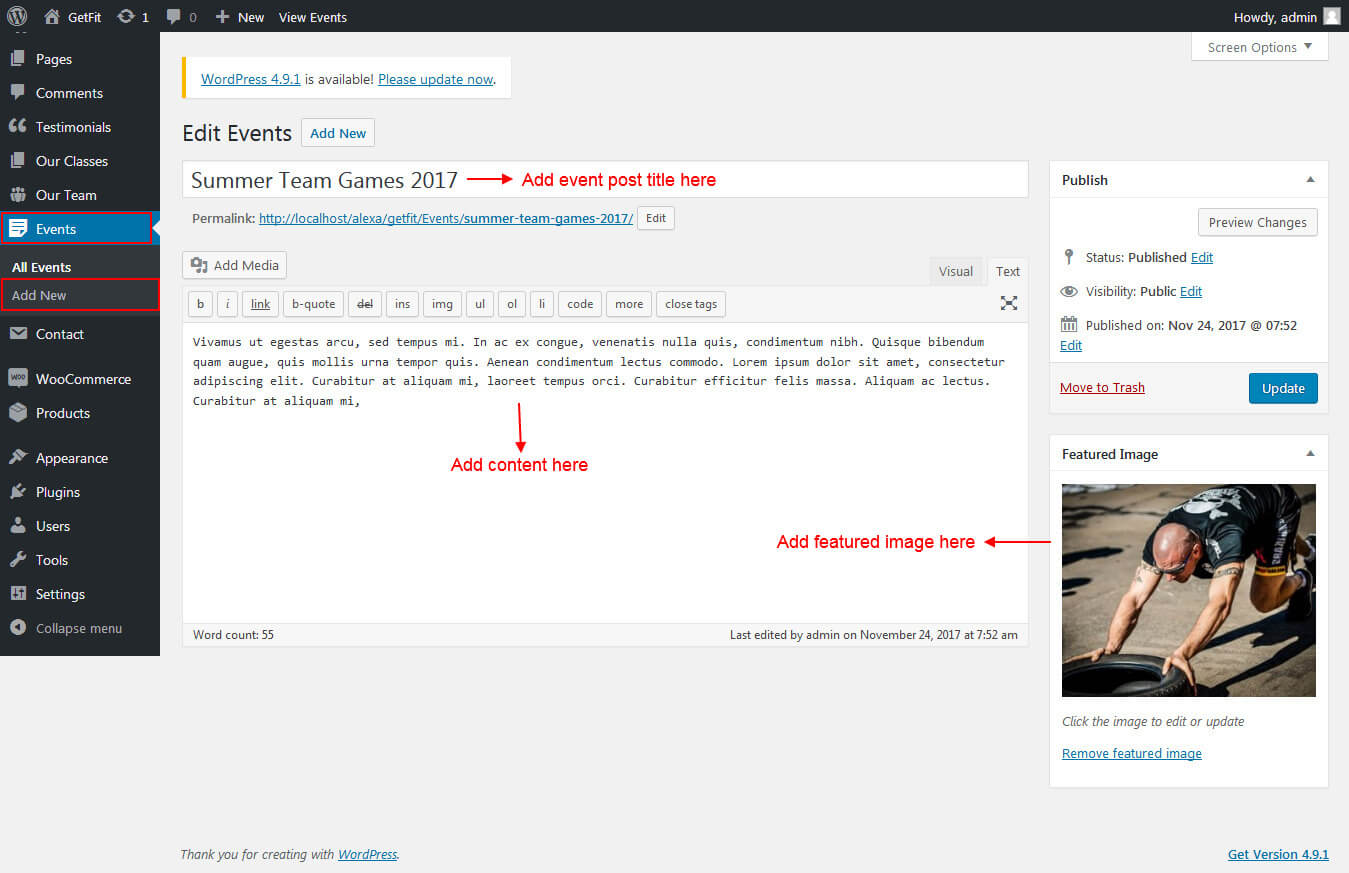Open View Events in admin bar

(313, 17)
